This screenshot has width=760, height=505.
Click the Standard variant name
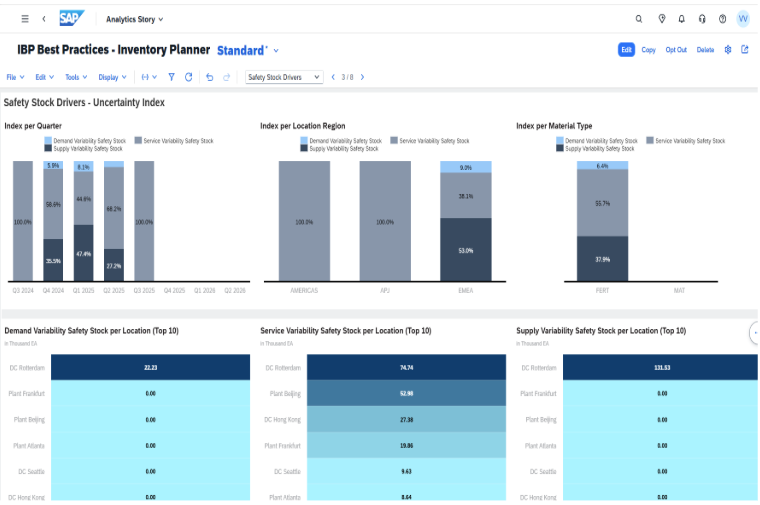tap(241, 50)
